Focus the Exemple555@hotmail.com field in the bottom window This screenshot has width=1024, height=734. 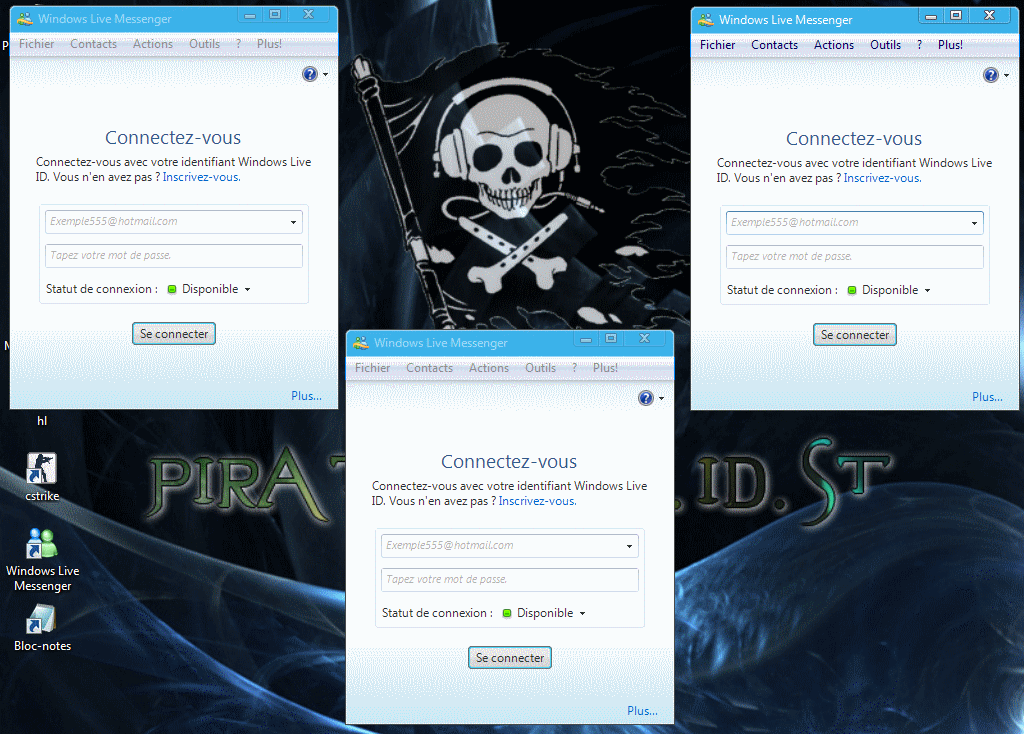(510, 546)
